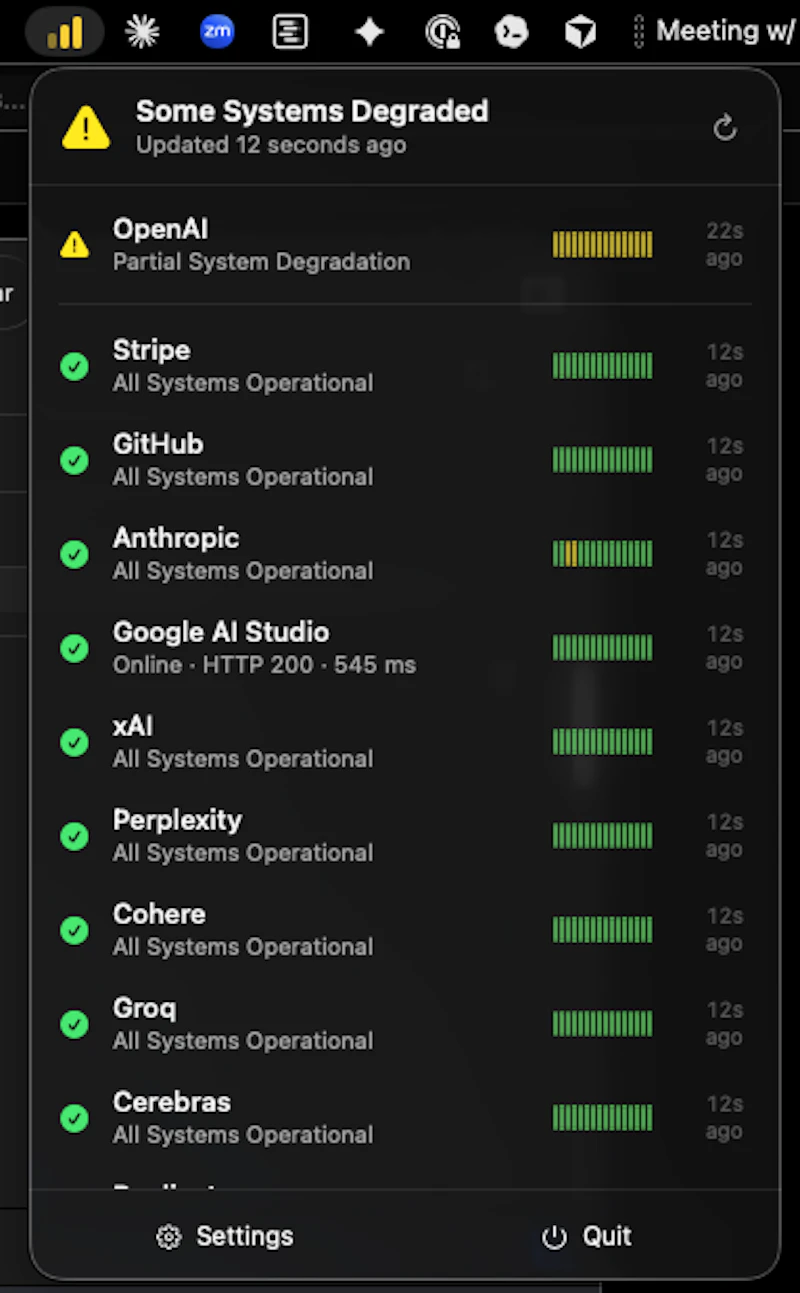Click the Cohere uptime history bar

click(603, 930)
